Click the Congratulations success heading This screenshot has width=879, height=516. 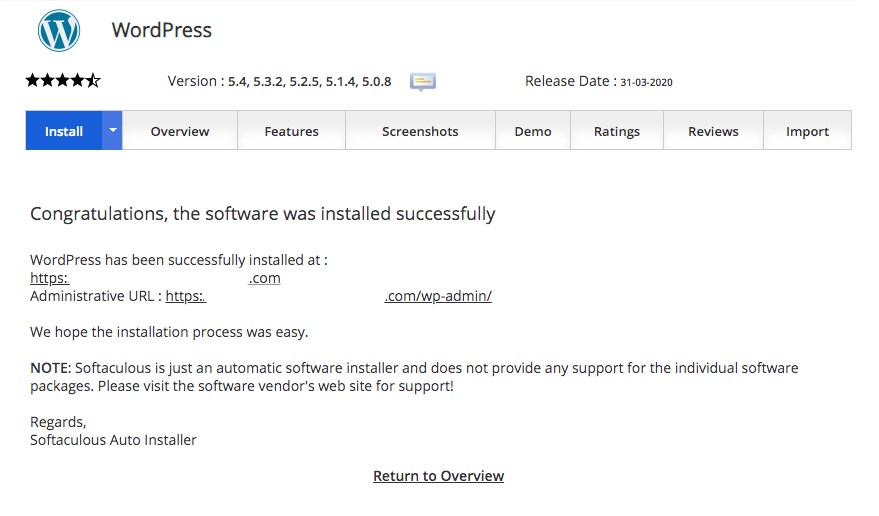263,213
